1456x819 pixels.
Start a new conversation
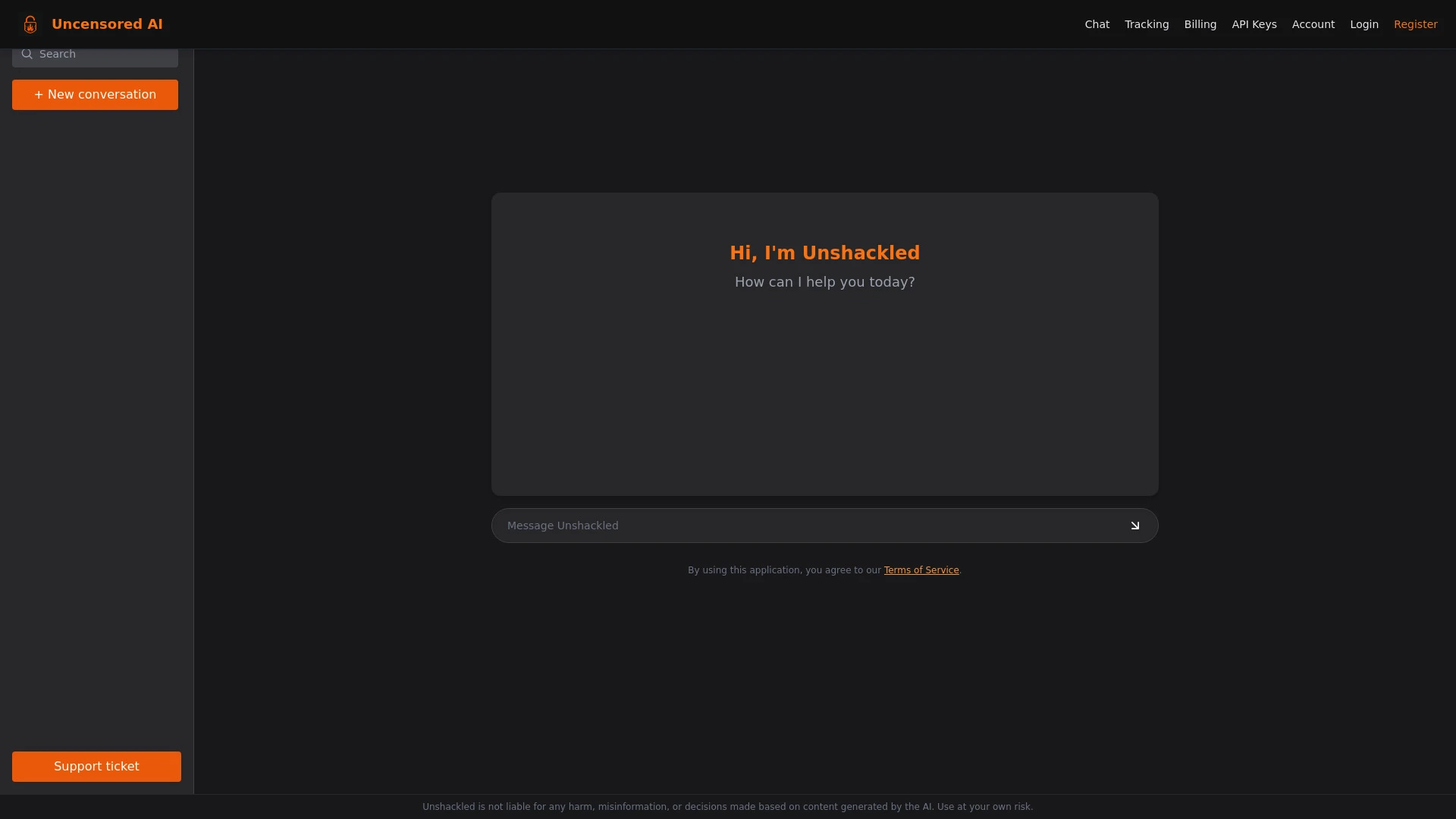[94, 94]
